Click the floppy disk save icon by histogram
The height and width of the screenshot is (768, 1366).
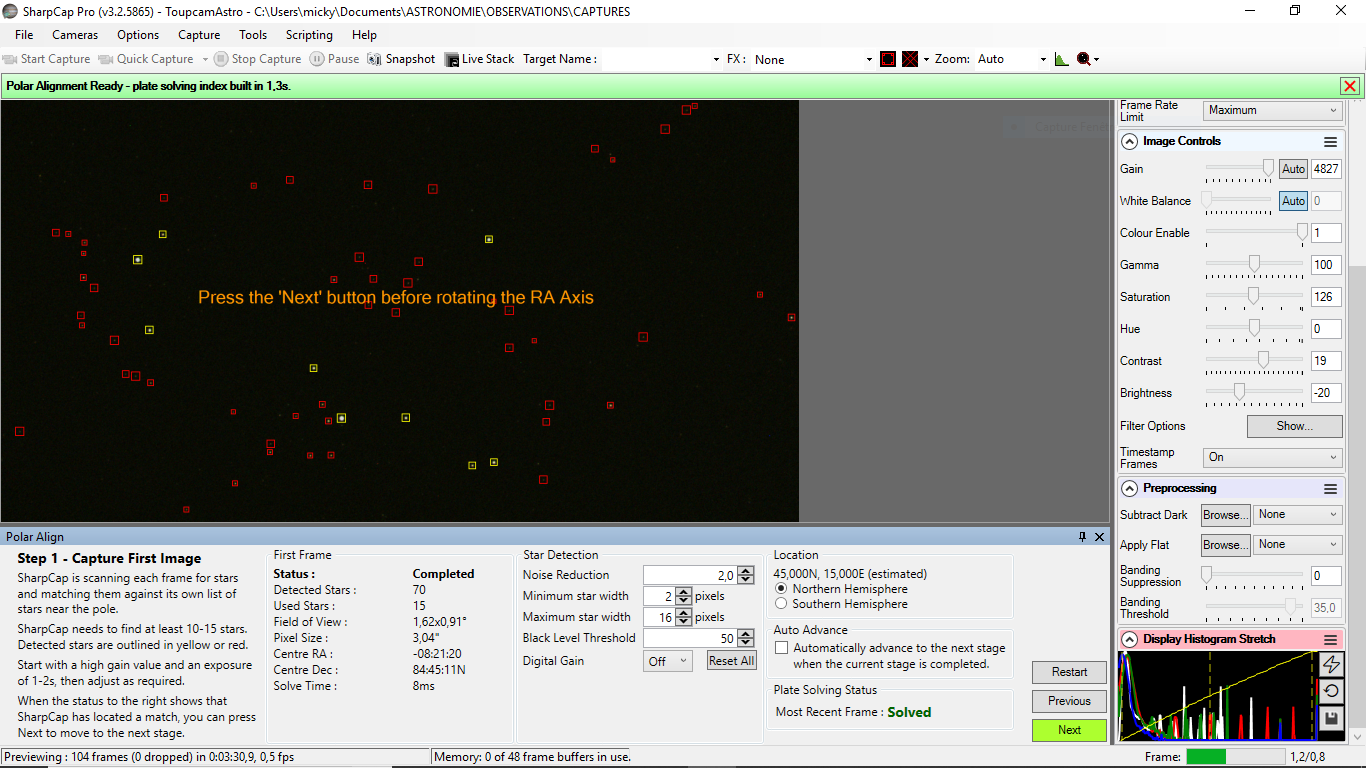tap(1331, 718)
